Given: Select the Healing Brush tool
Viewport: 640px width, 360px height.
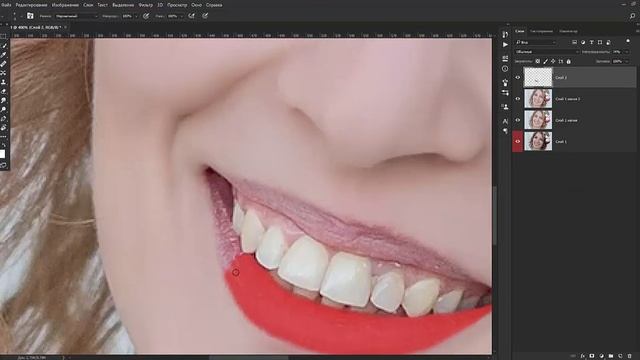Looking at the screenshot, I should pos(3,64).
